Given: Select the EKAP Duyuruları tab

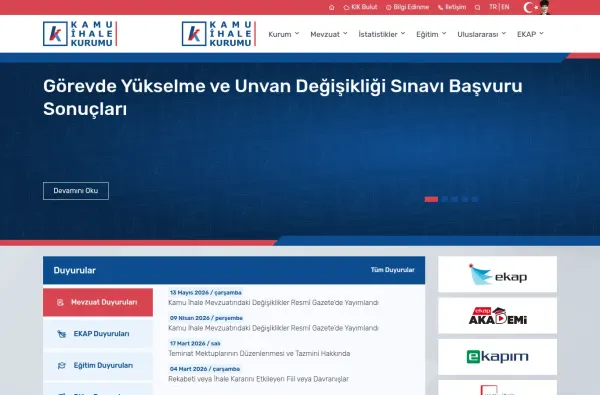Looking at the screenshot, I should pos(98,334).
